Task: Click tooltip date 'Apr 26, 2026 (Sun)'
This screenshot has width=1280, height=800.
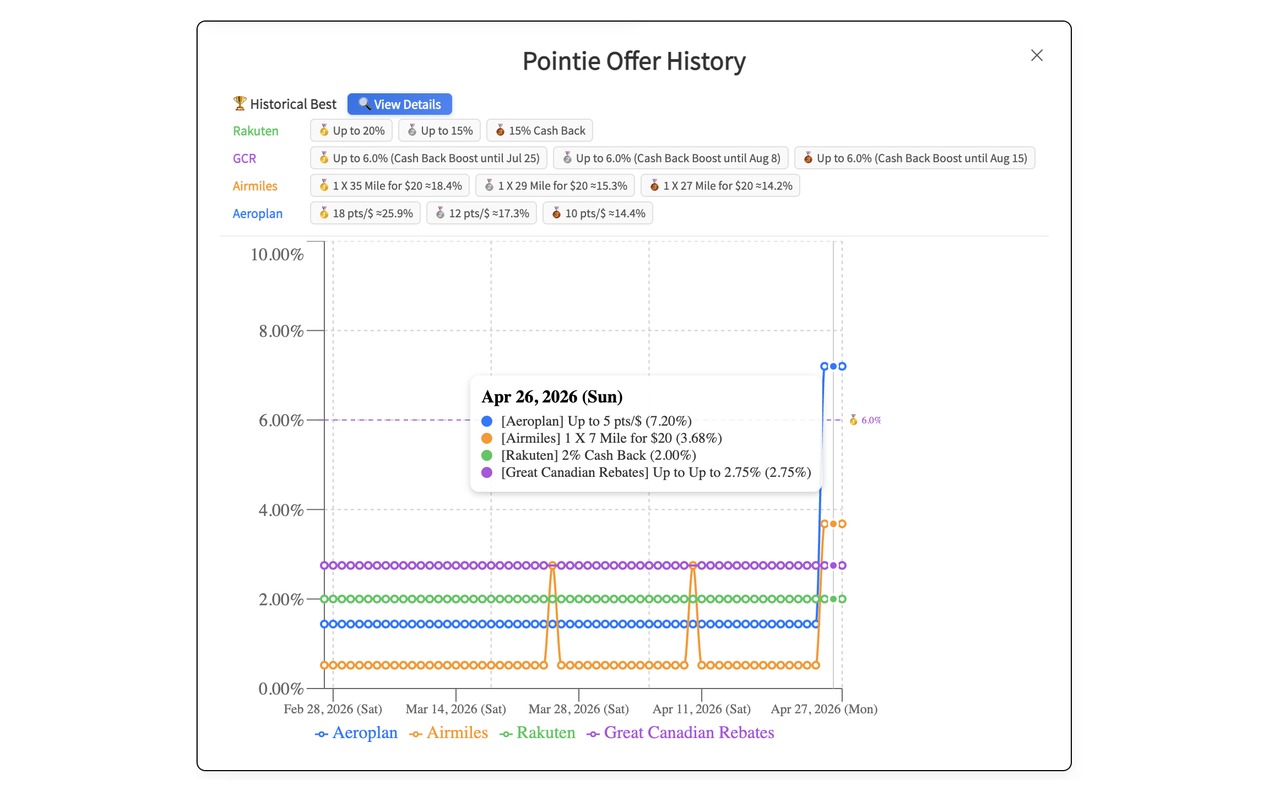Action: (552, 397)
